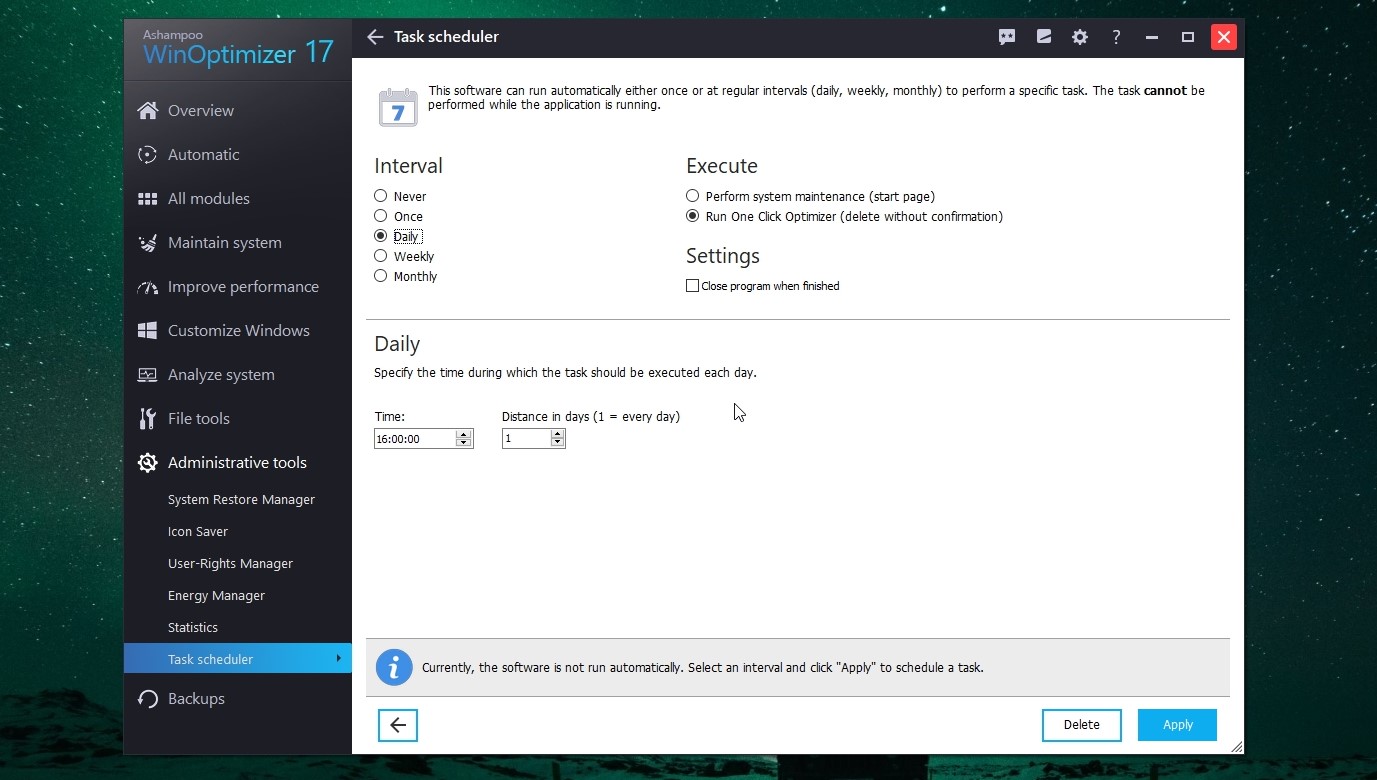This screenshot has width=1377, height=780.
Task: Open Icon Saver from the sidebar
Action: (x=198, y=532)
